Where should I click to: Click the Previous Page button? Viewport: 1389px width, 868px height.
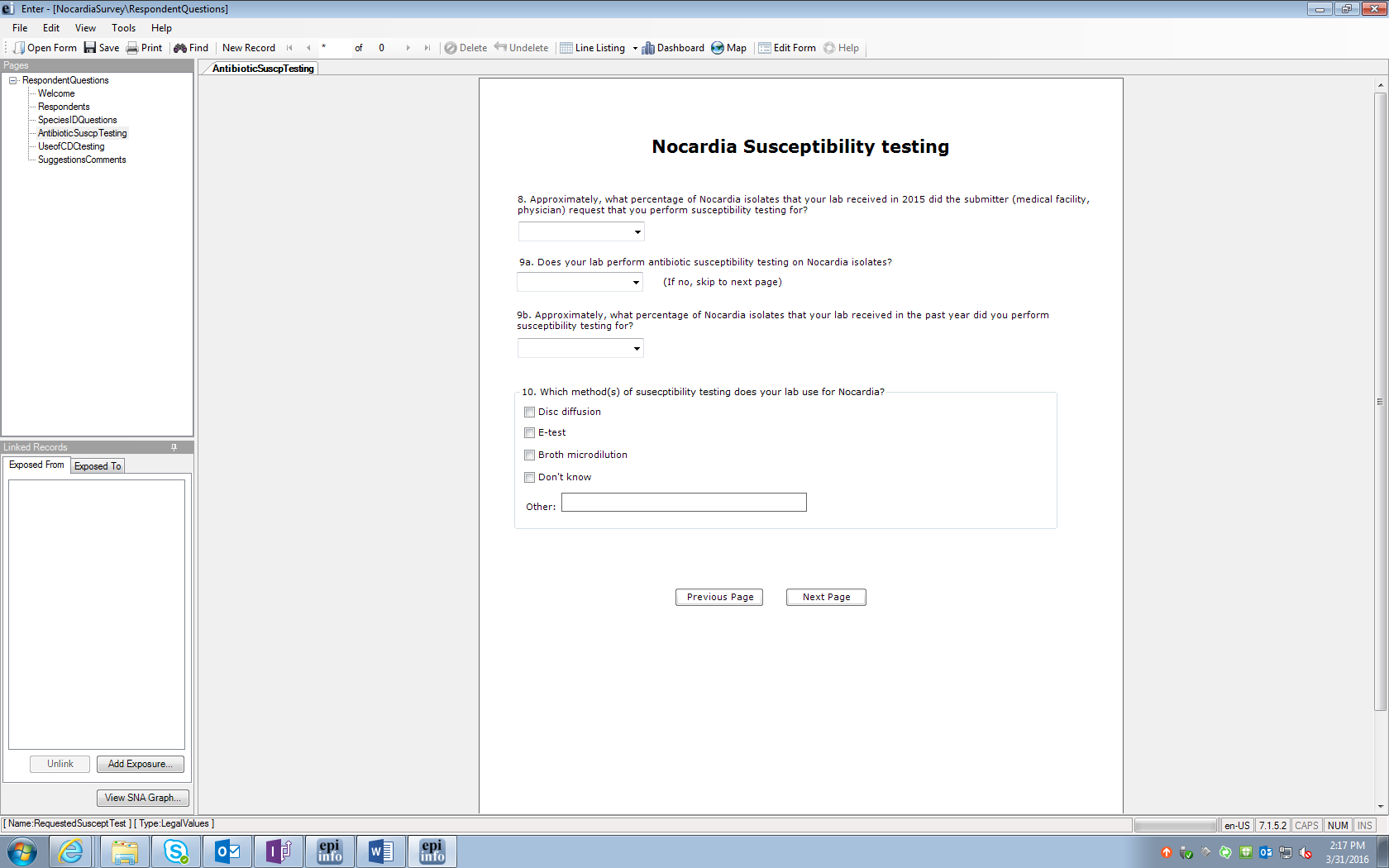(720, 597)
